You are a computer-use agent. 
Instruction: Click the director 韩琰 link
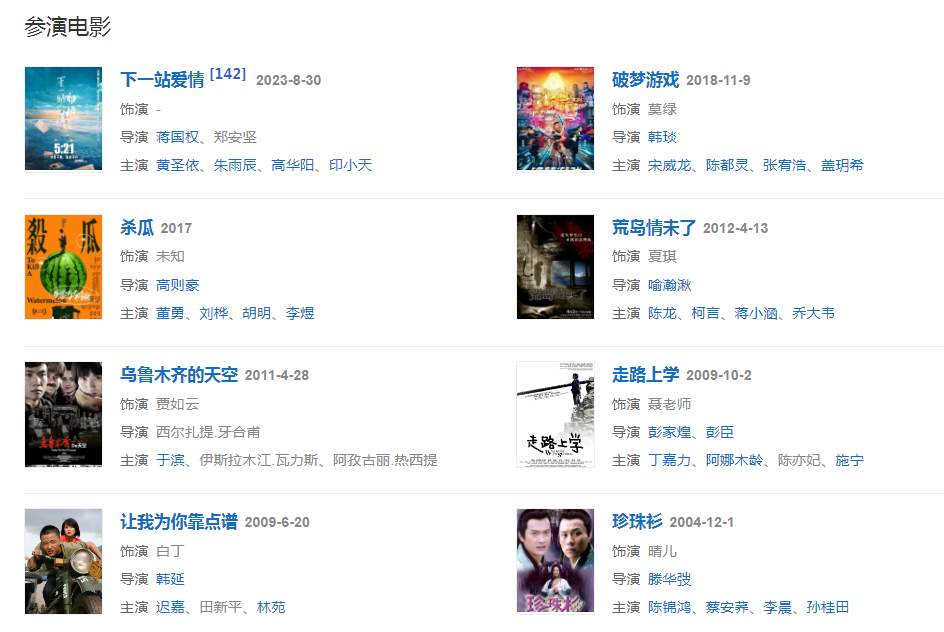(662, 137)
